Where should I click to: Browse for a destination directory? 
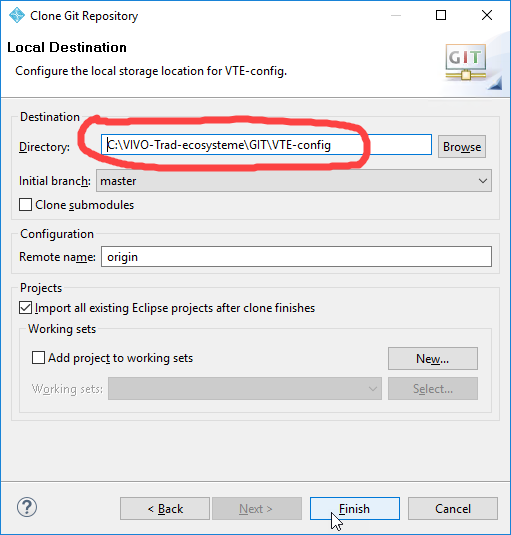pyautogui.click(x=462, y=147)
